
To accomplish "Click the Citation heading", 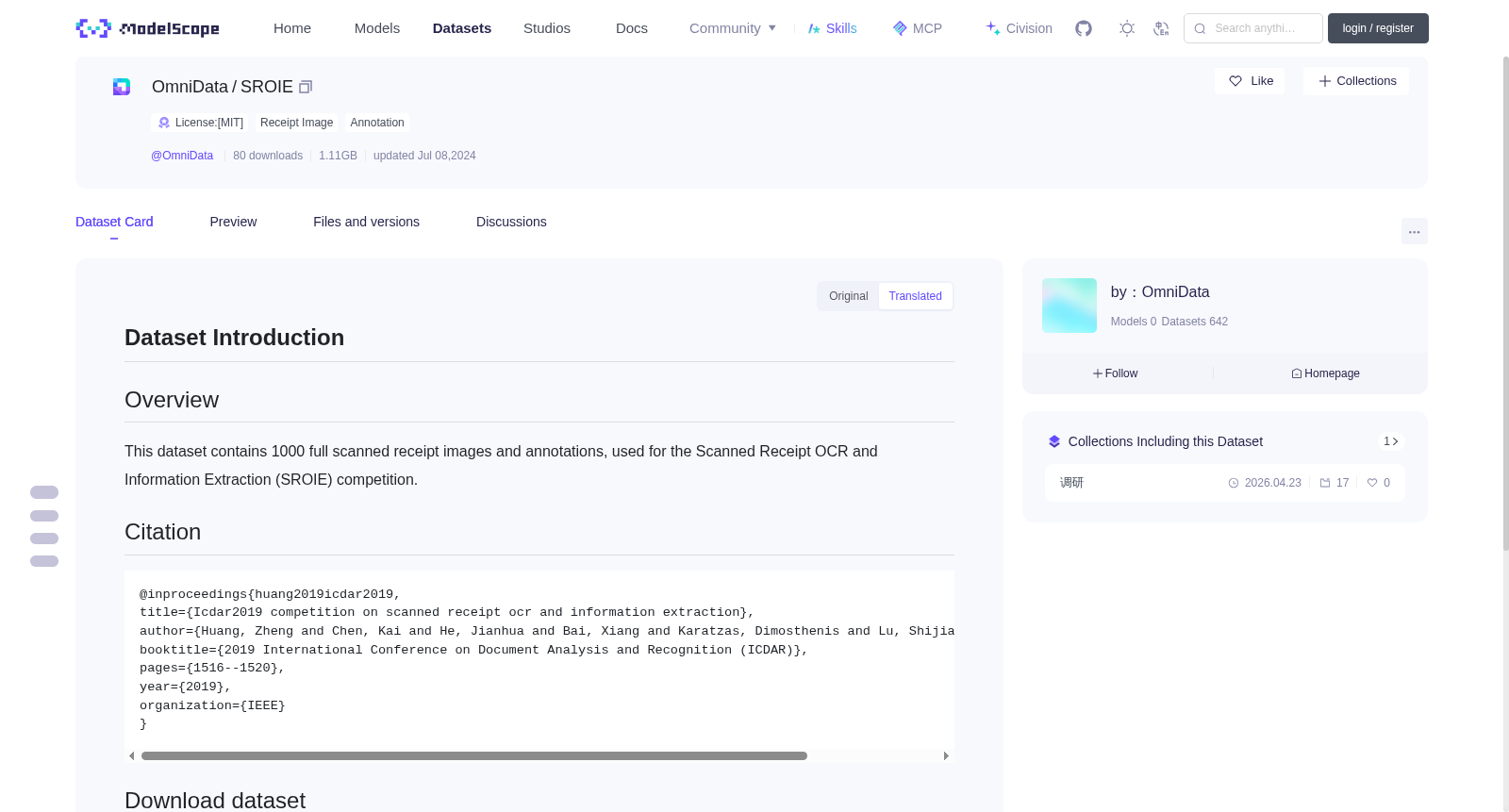I will (x=162, y=532).
